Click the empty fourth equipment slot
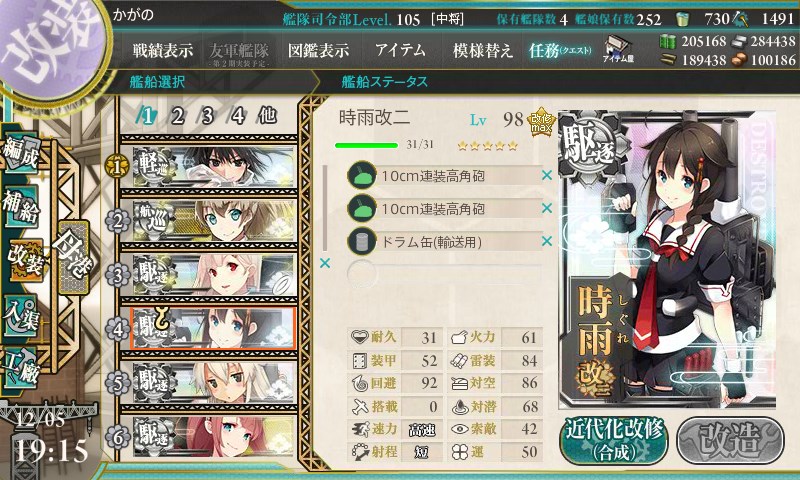 [444, 274]
